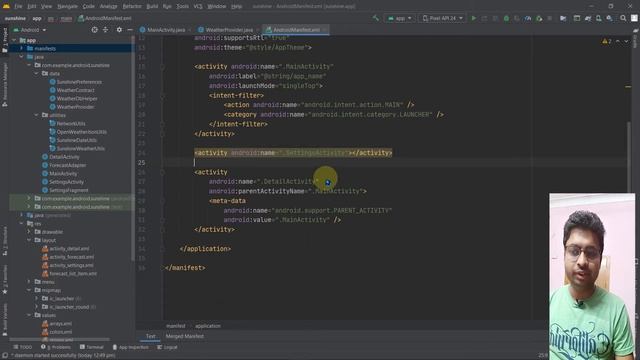Select NetworkUtils in project tree
640x360 pixels.
click(x=71, y=123)
